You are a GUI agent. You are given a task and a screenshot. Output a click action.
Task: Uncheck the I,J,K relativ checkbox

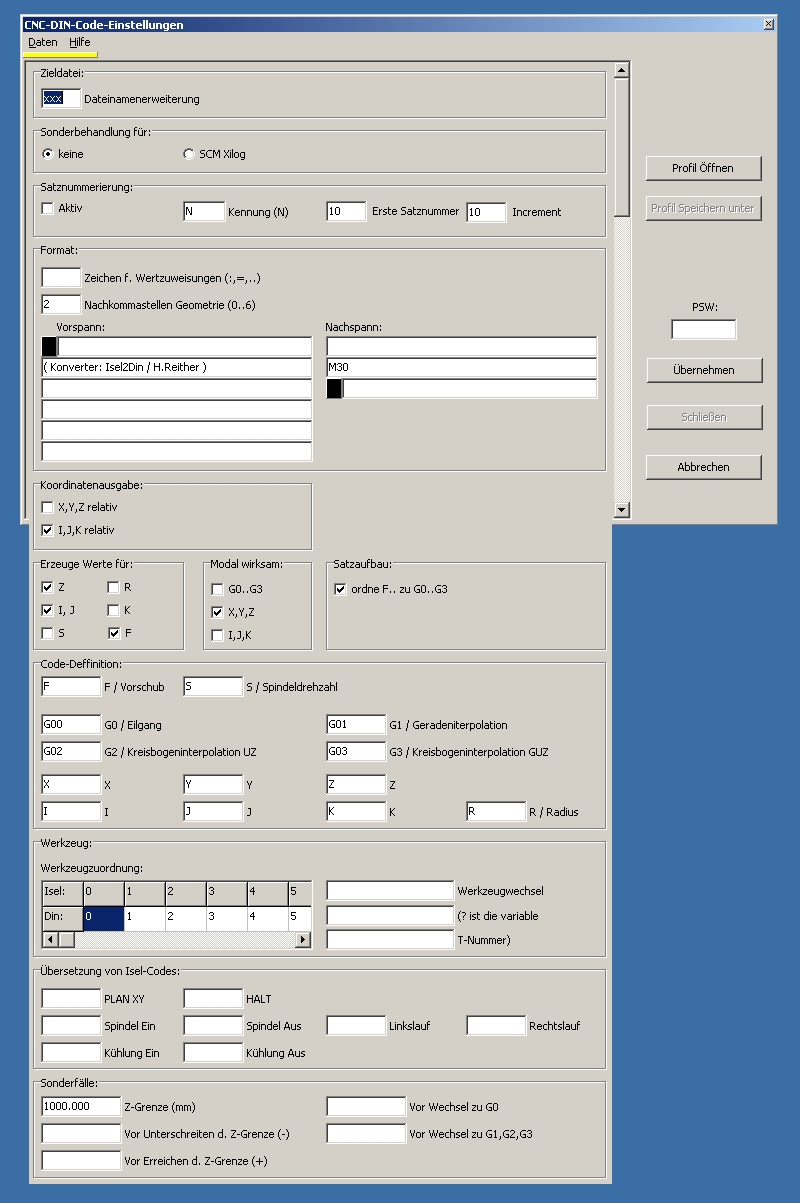click(47, 530)
